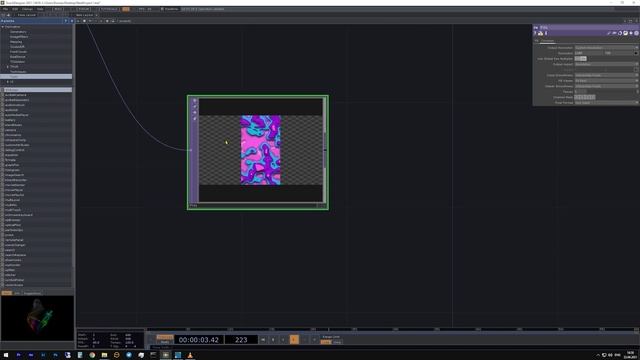Open the File menu
The image size is (640, 360).
pyautogui.click(x=6, y=9)
